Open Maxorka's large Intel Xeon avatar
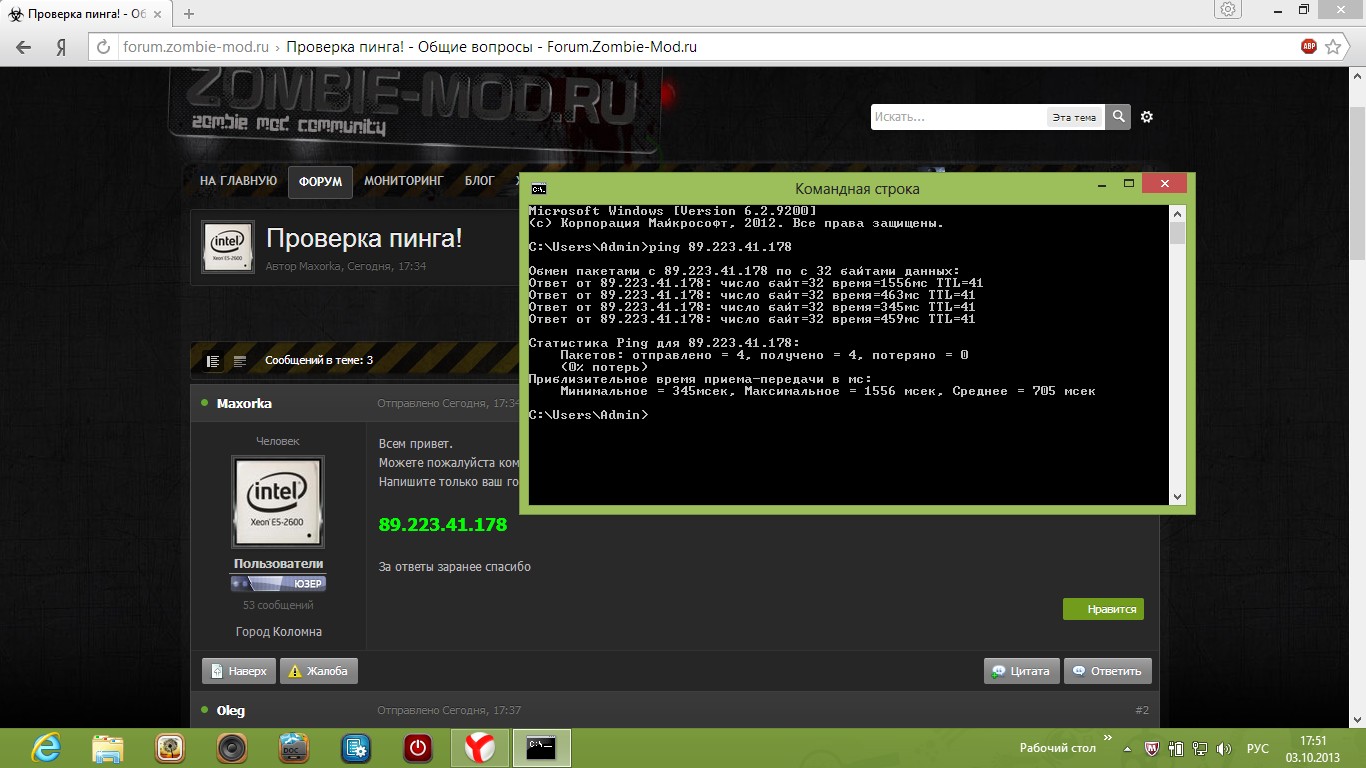The image size is (1366, 768). pyautogui.click(x=277, y=502)
